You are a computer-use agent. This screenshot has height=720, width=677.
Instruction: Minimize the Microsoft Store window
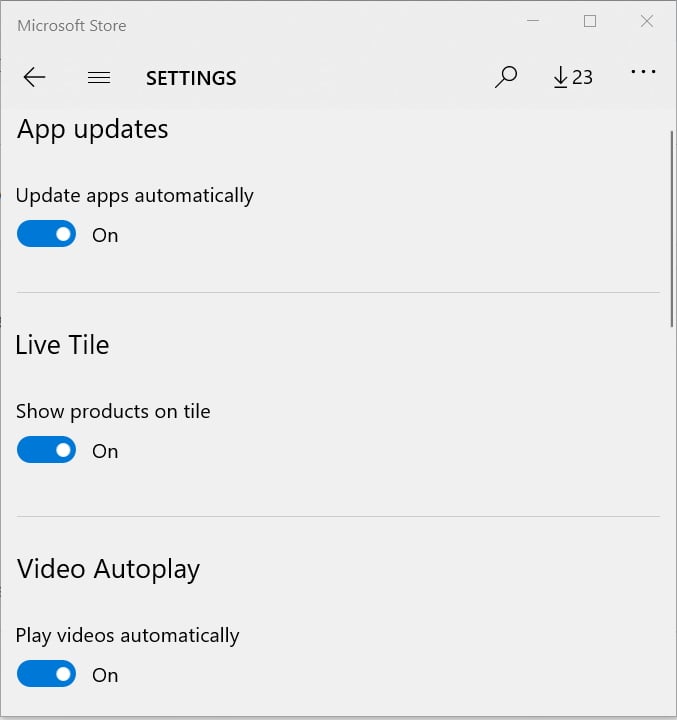(533, 21)
